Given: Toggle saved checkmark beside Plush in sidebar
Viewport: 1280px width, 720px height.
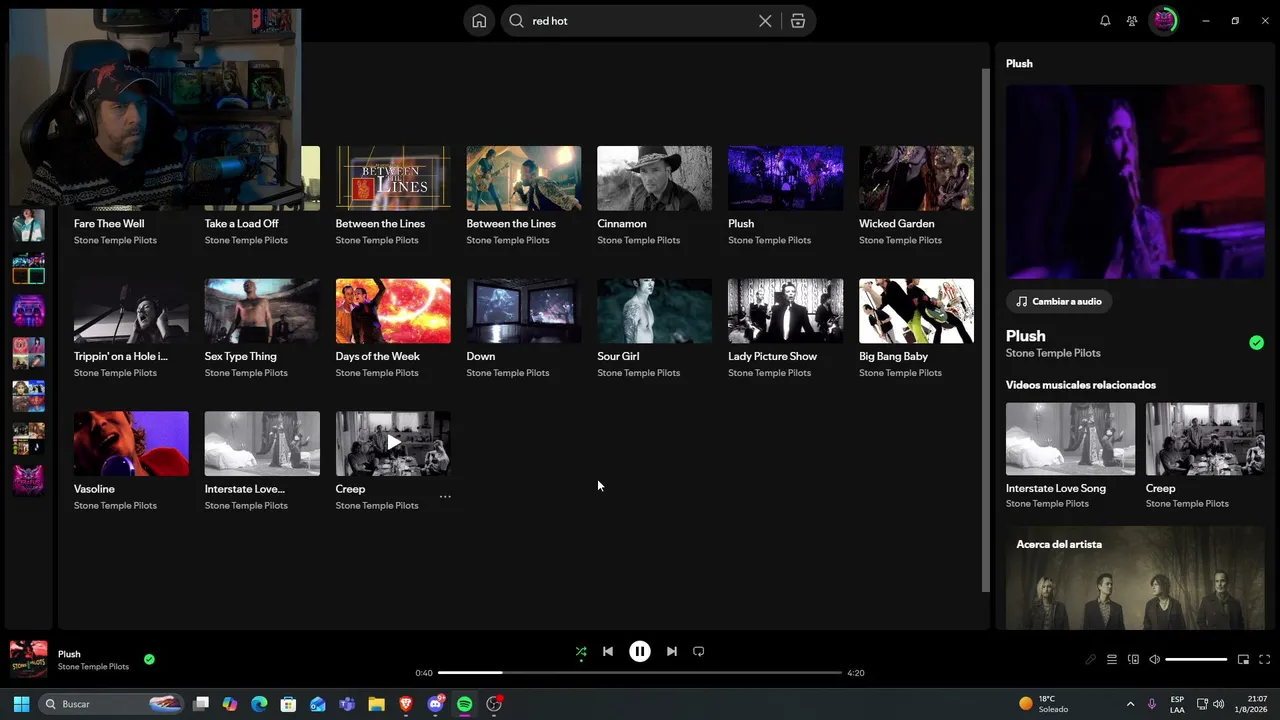Looking at the screenshot, I should (x=1257, y=343).
